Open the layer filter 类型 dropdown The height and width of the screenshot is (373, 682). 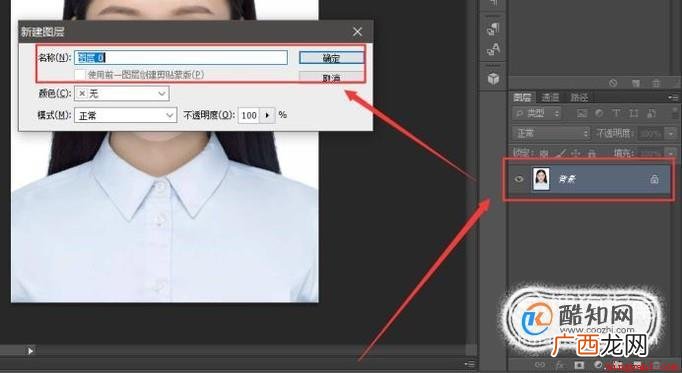(x=537, y=114)
